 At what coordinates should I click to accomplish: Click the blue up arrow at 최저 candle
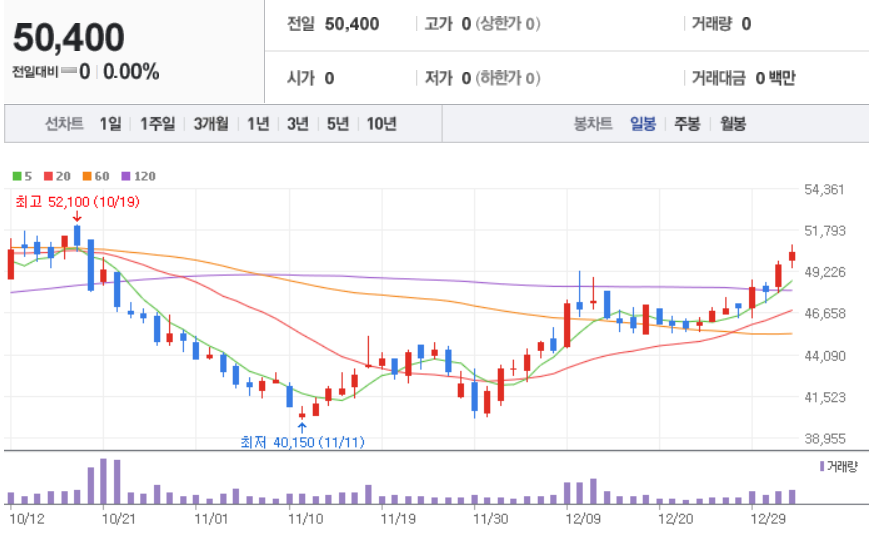(302, 428)
